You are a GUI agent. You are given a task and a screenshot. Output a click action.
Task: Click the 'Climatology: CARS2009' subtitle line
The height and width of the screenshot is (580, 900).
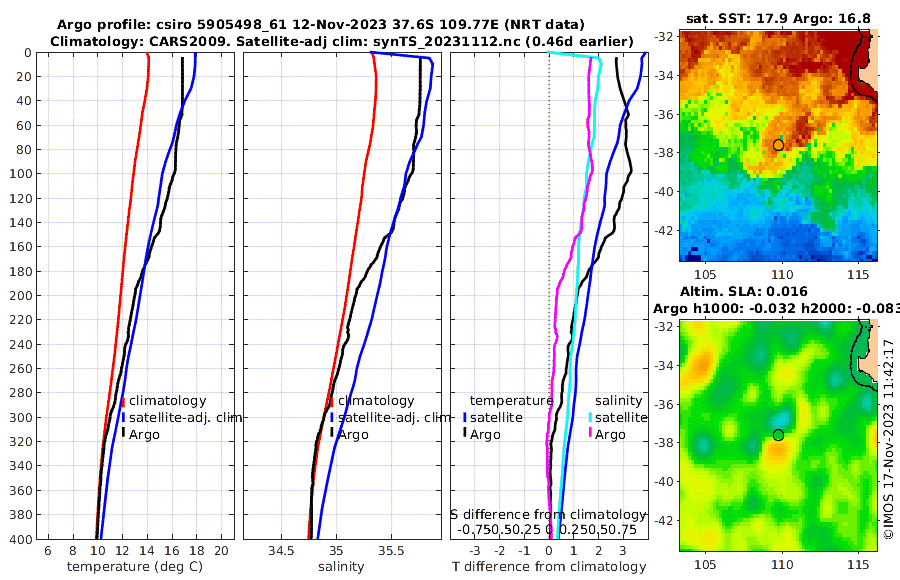[x=342, y=41]
